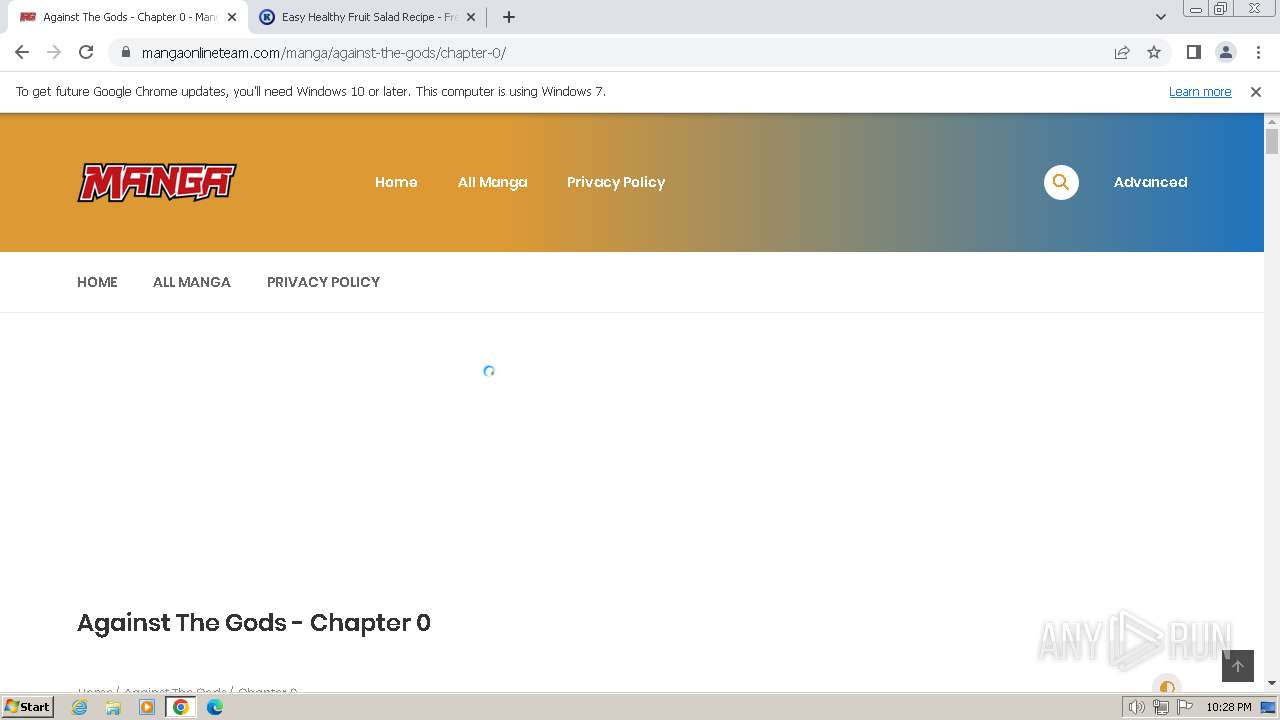The height and width of the screenshot is (720, 1280).
Task: Open Internet Explorer from taskbar
Action: pos(79,707)
